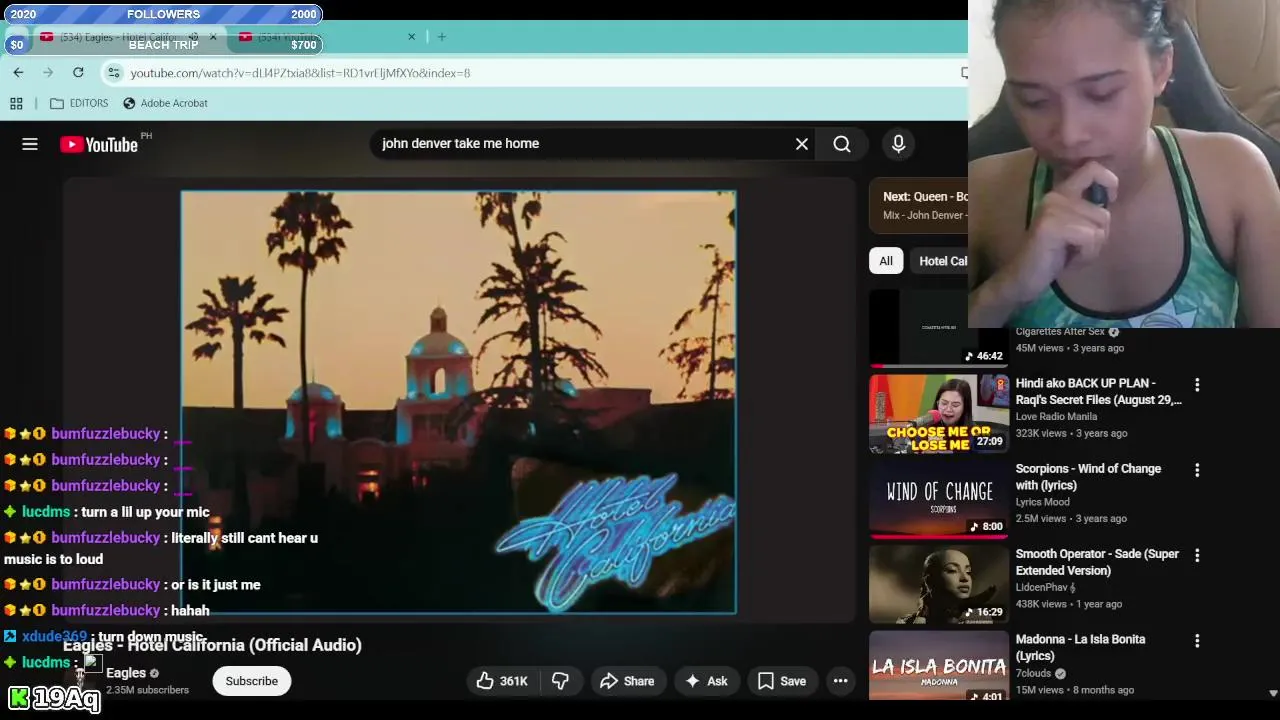Open the YouTube hamburger guide menu
1280x720 pixels.
click(30, 144)
